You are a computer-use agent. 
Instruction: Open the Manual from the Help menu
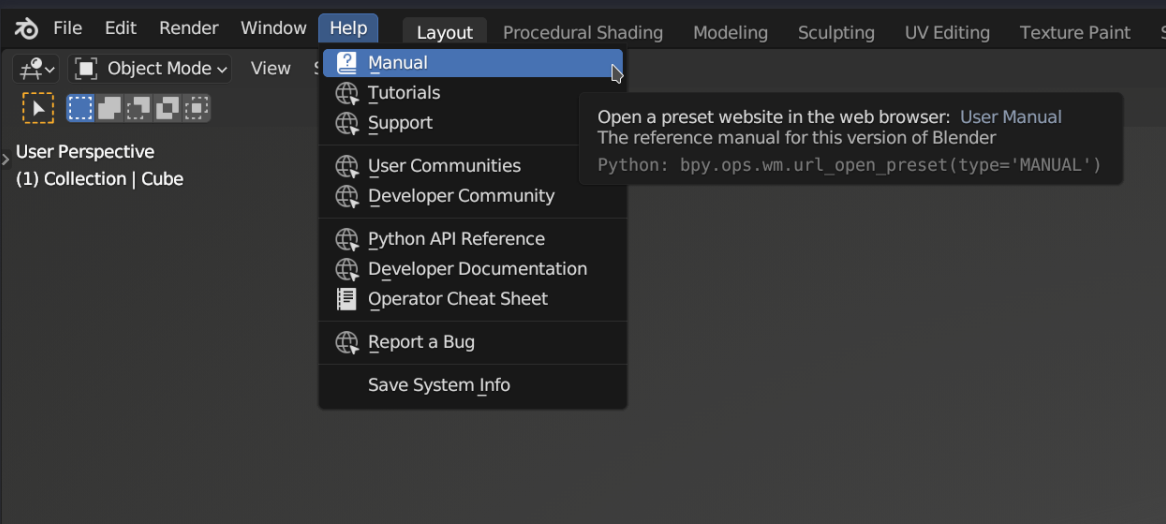(x=397, y=63)
